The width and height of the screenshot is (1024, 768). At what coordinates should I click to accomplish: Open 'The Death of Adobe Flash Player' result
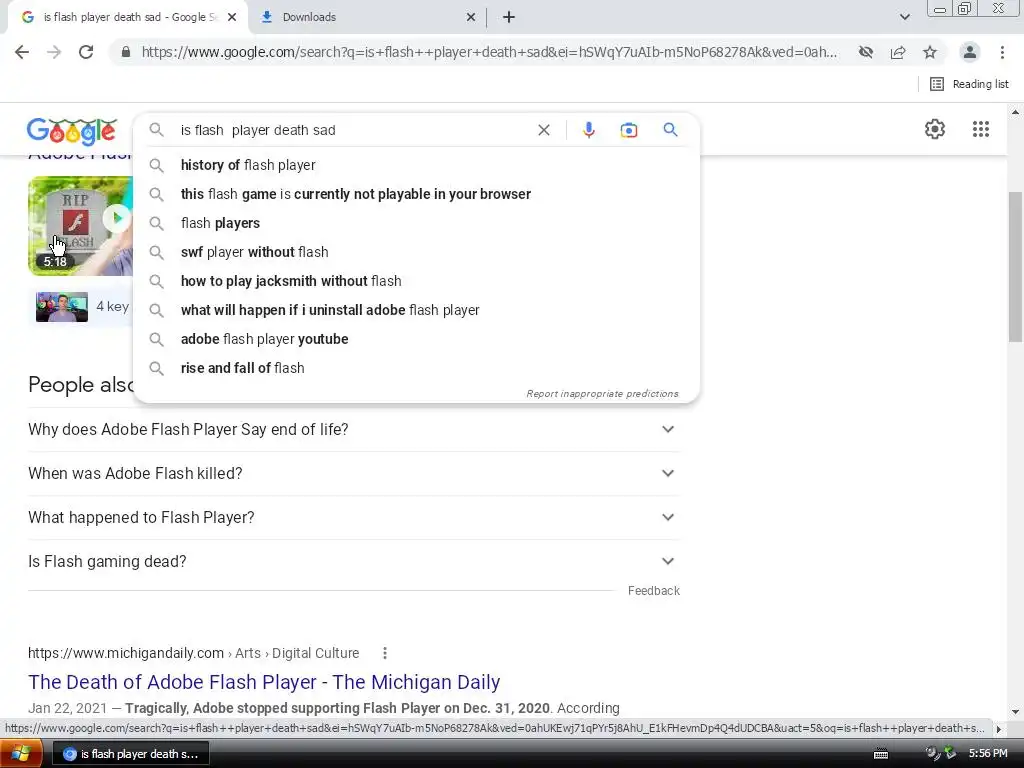tap(264, 682)
